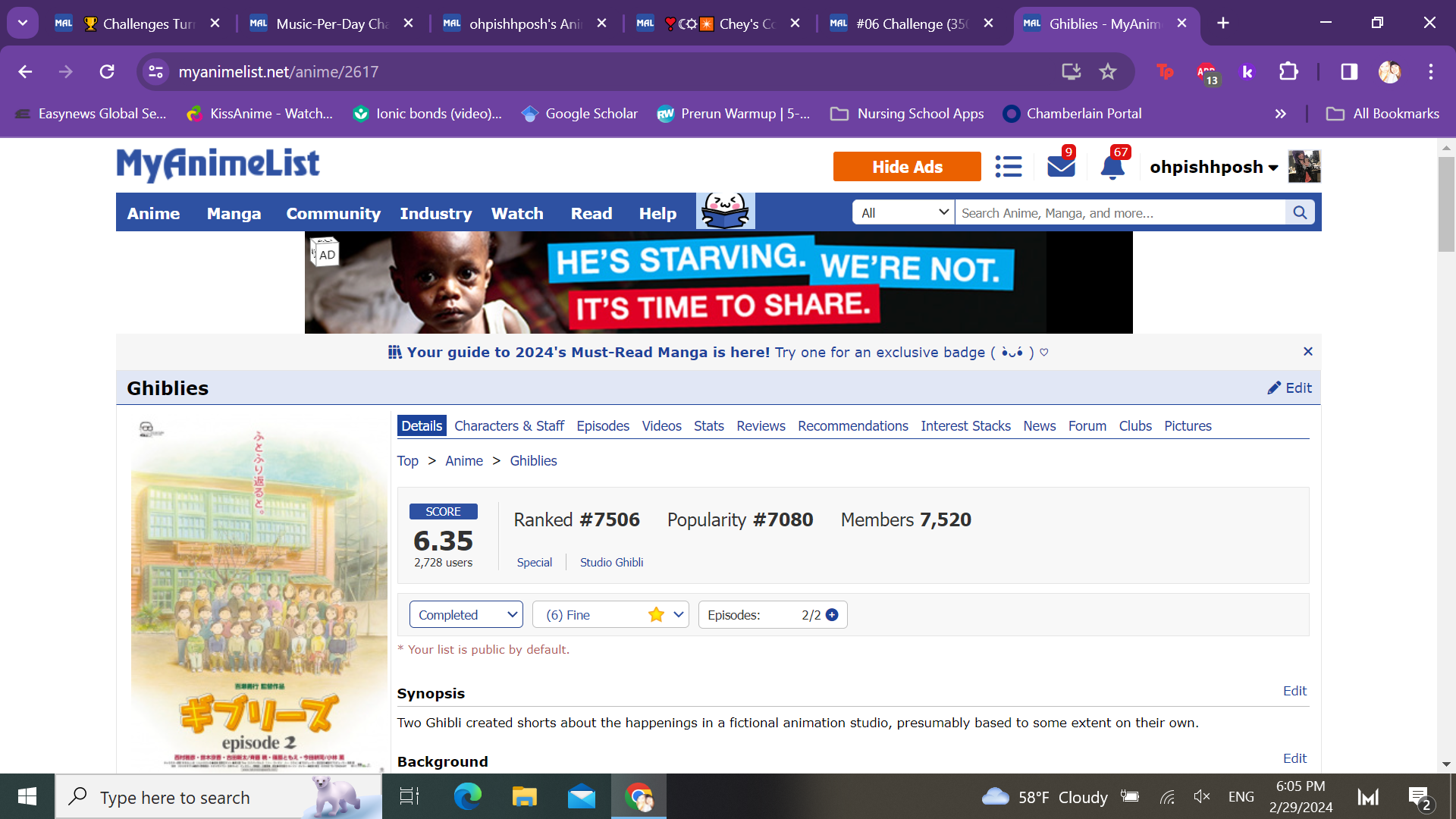Viewport: 1456px width, 819px height.
Task: Open the messages envelope icon
Action: 1061,166
